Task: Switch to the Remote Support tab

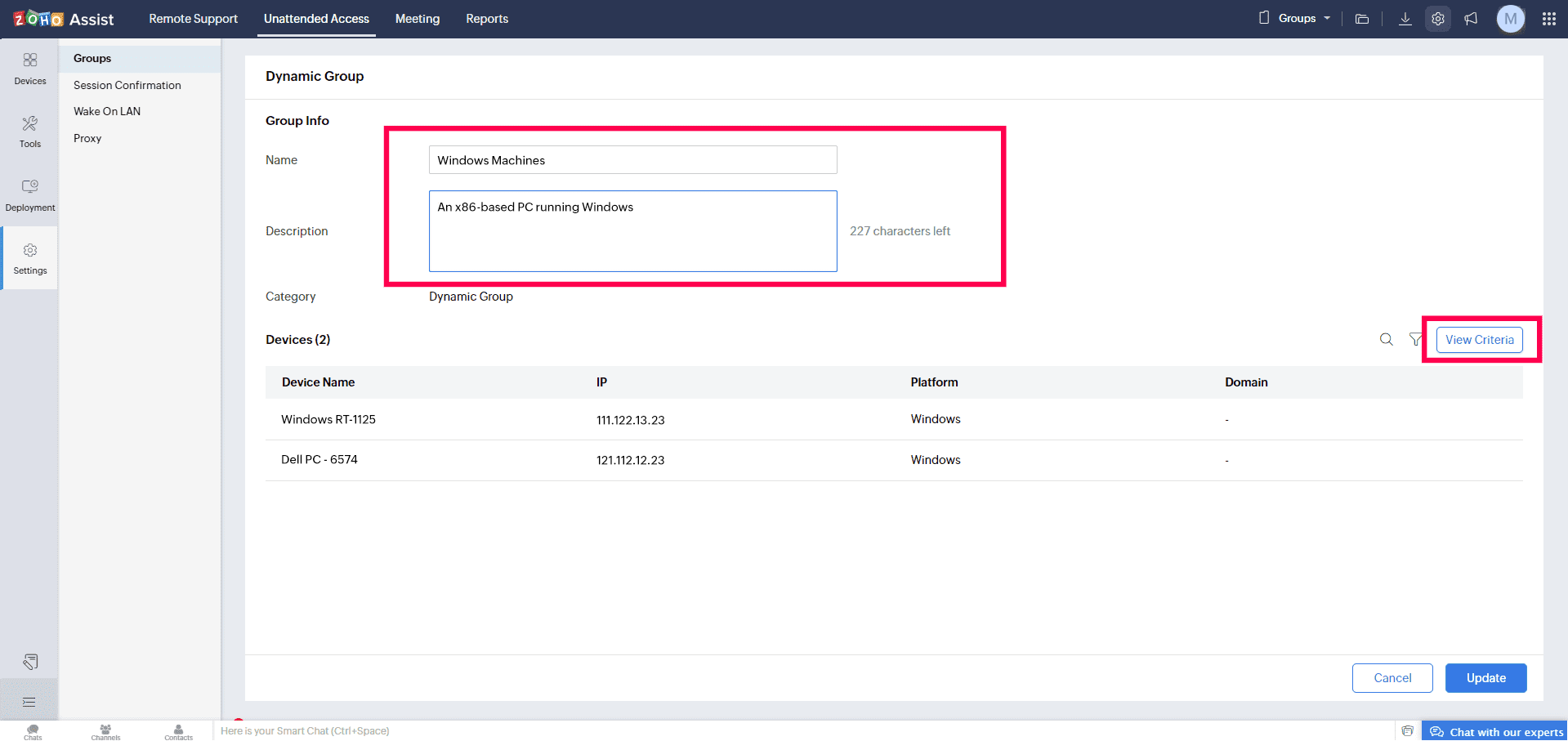Action: click(193, 19)
